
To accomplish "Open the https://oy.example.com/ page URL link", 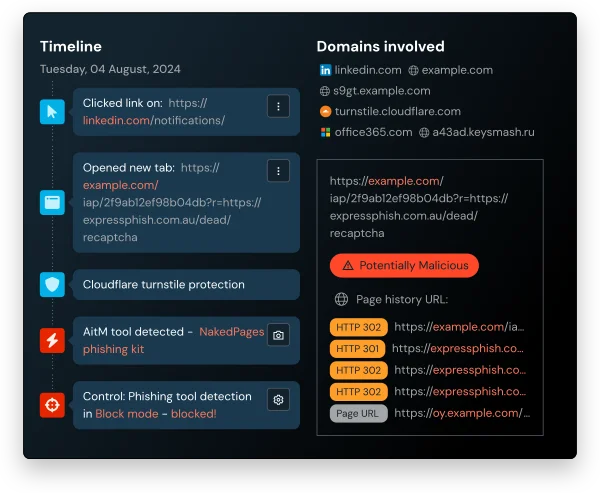I will click(x=462, y=413).
